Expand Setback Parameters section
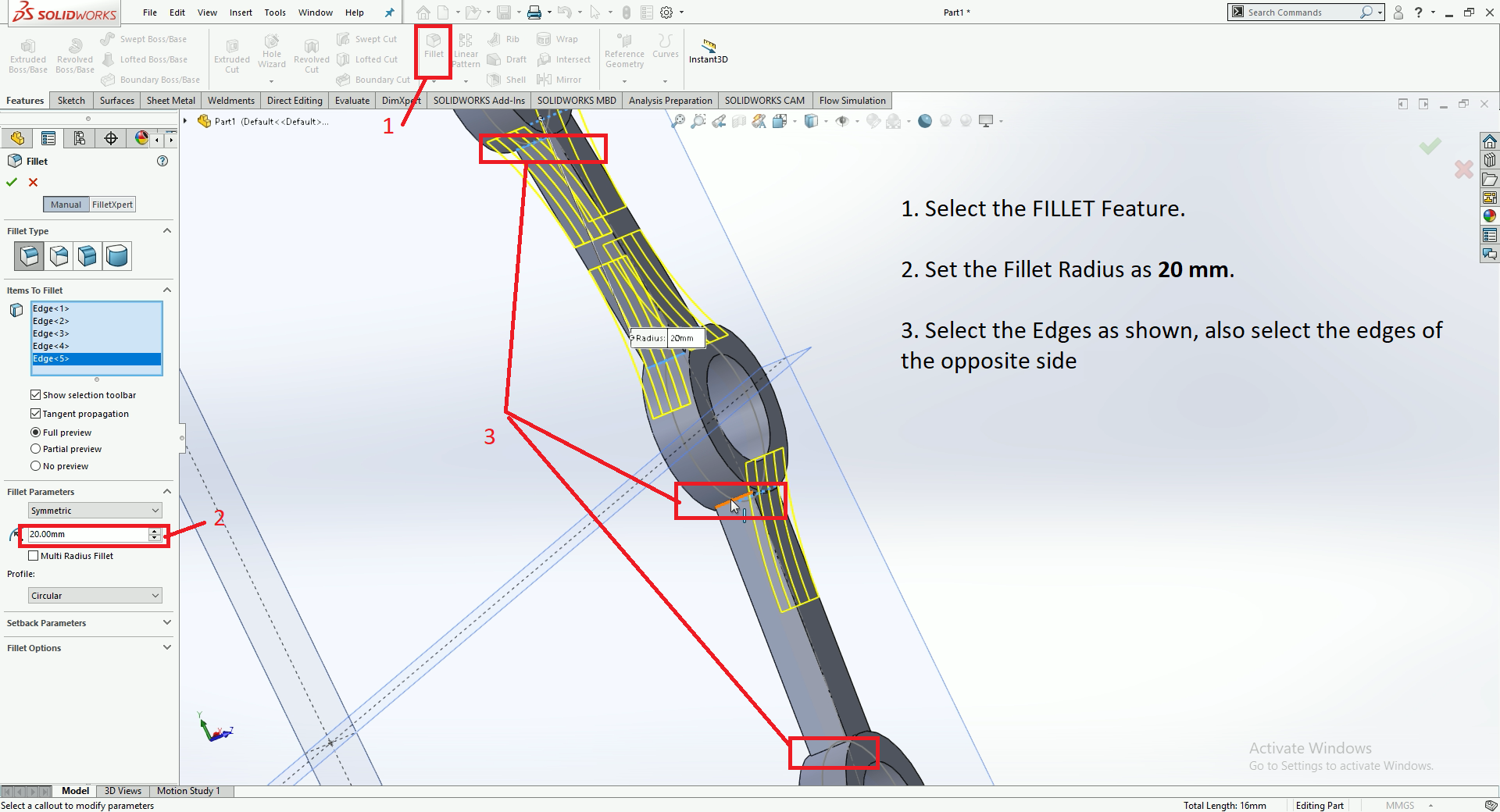The image size is (1500, 812). click(x=166, y=622)
